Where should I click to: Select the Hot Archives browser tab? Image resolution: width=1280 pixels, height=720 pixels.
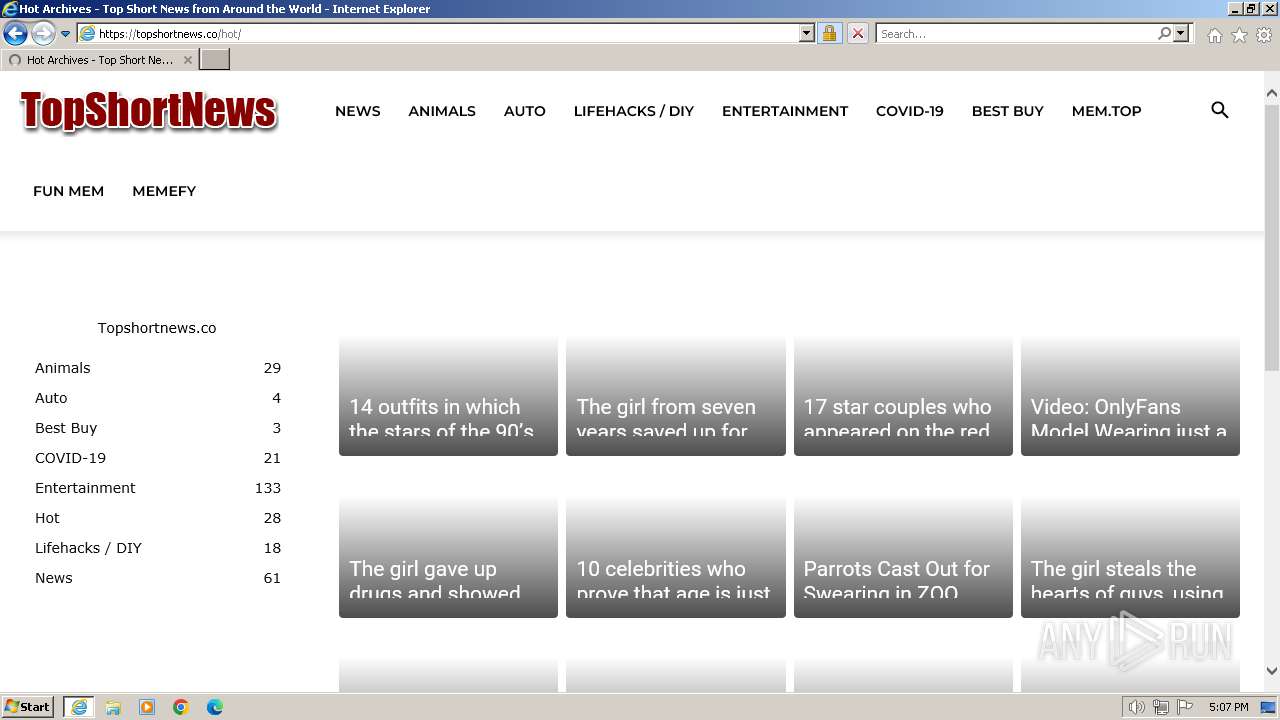pos(99,60)
